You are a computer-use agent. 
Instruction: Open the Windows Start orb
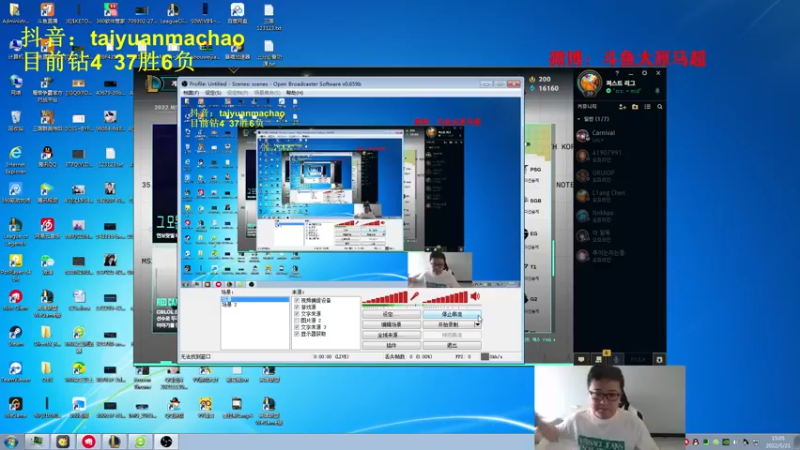click(x=11, y=441)
